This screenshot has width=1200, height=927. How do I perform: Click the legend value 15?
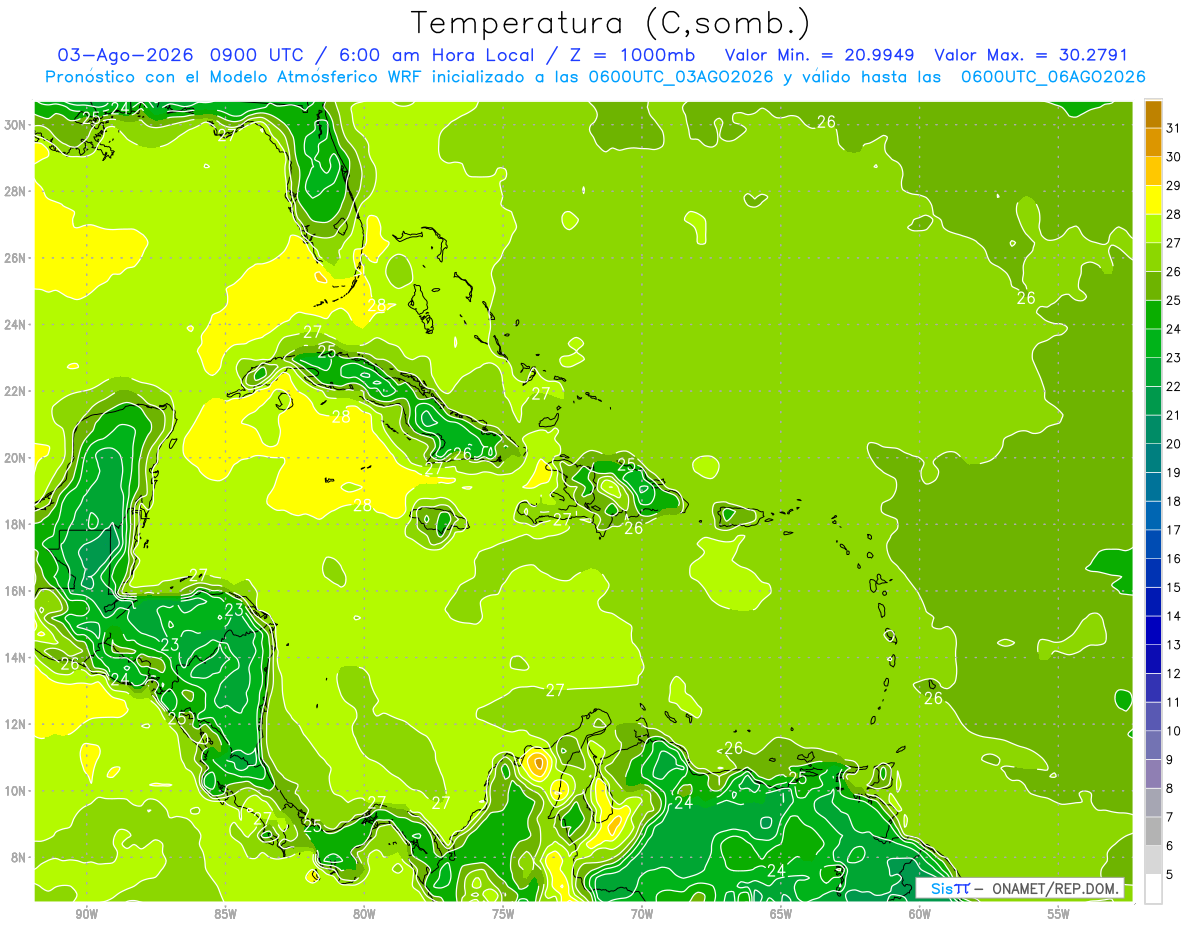point(1174,587)
